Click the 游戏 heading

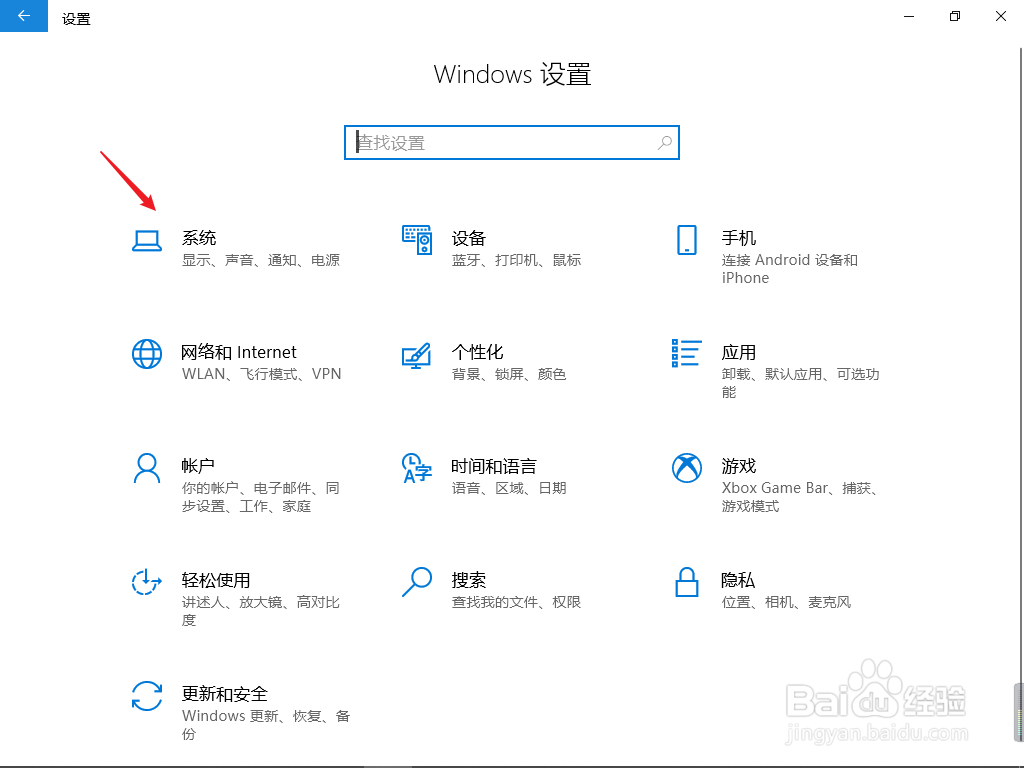[739, 466]
